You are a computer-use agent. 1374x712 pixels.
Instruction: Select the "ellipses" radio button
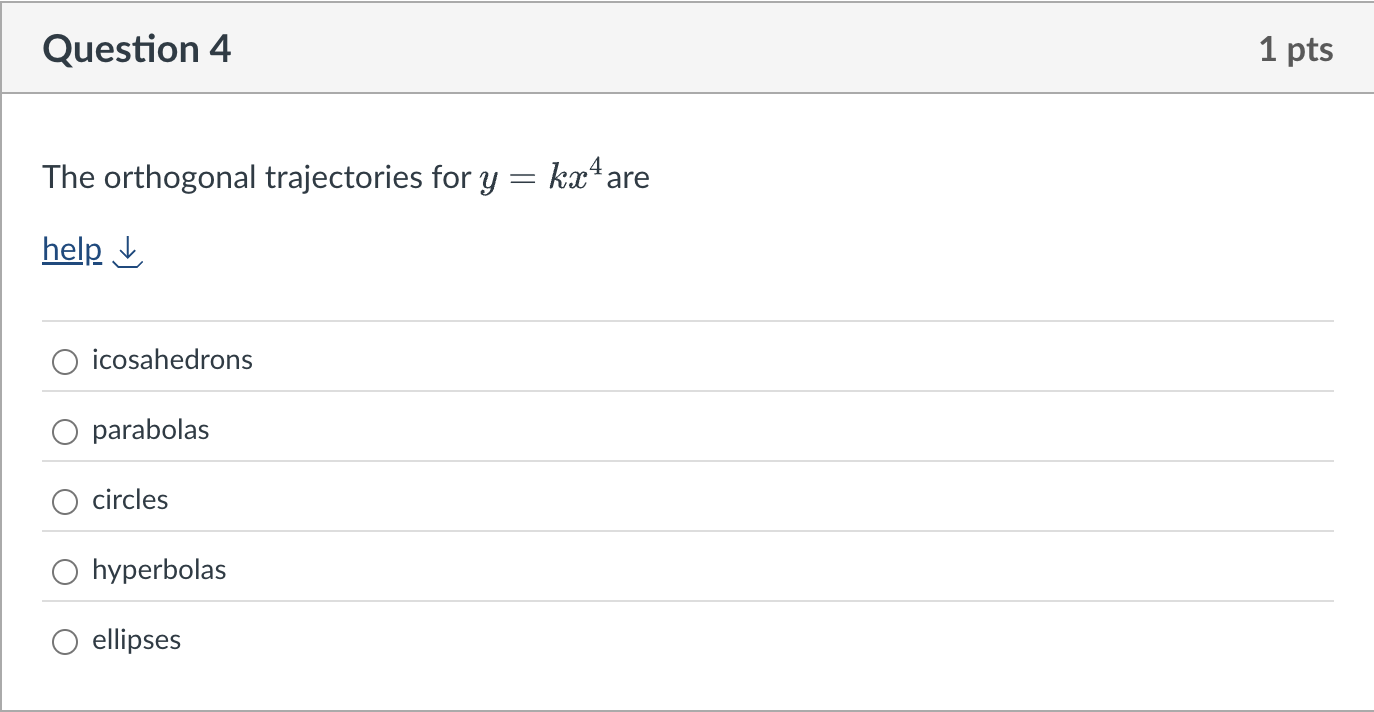[x=64, y=641]
